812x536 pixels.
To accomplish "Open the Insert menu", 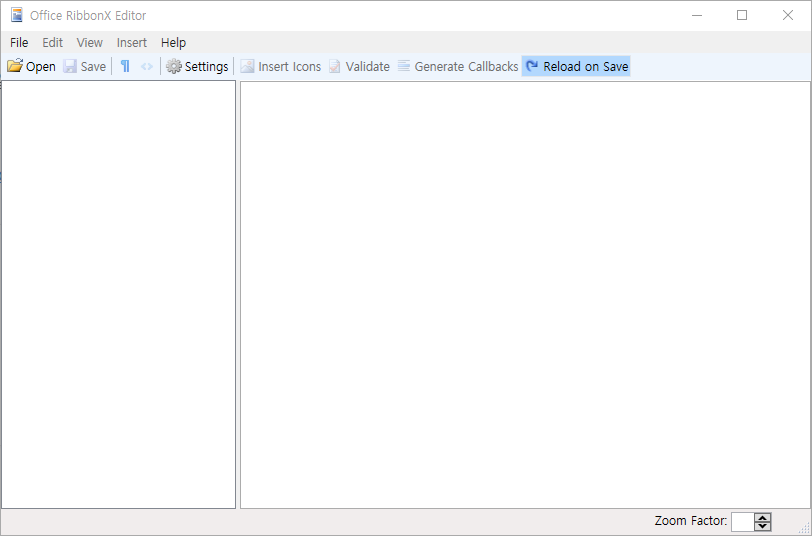I will (x=132, y=42).
